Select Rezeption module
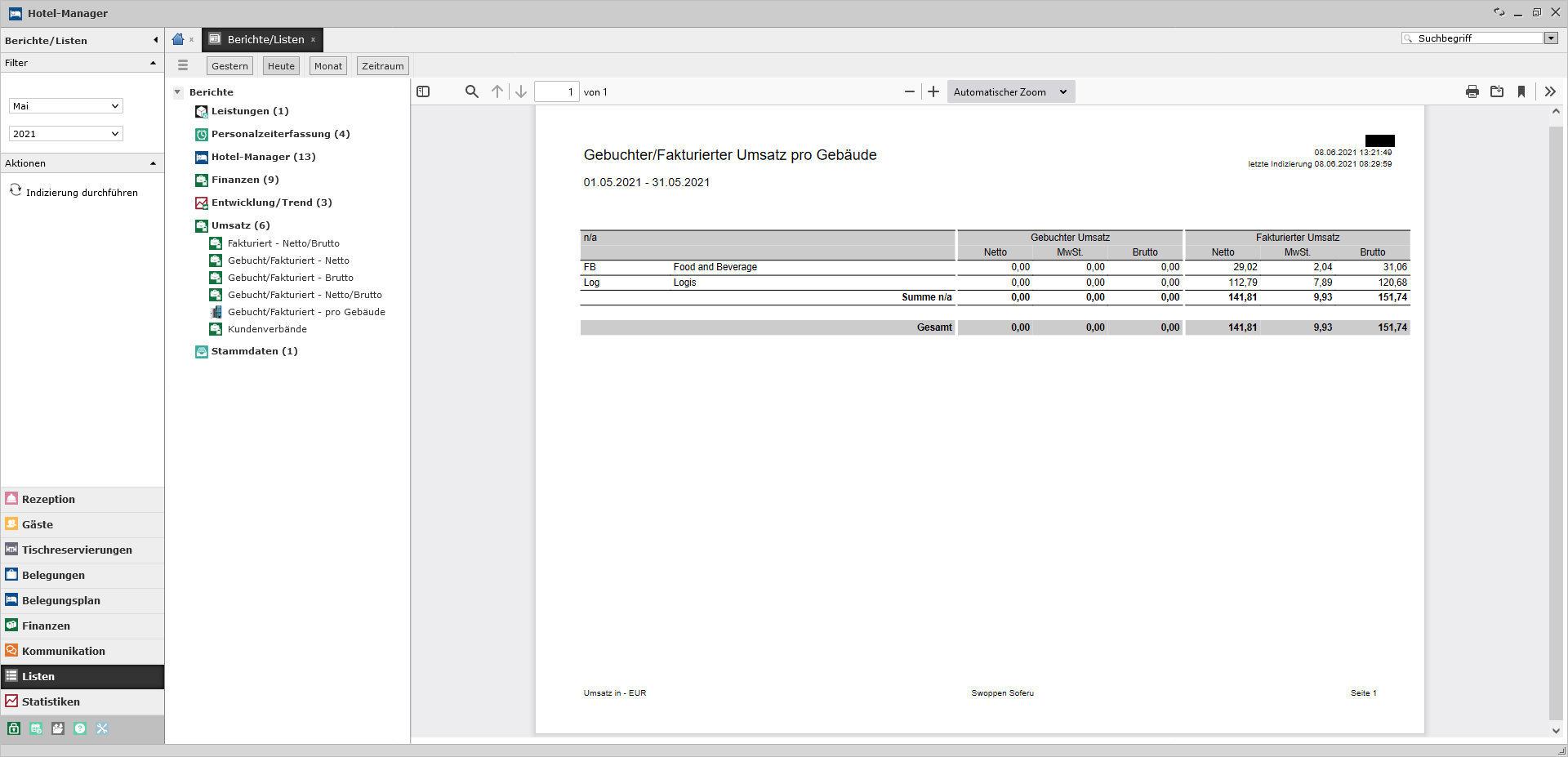 (82, 499)
